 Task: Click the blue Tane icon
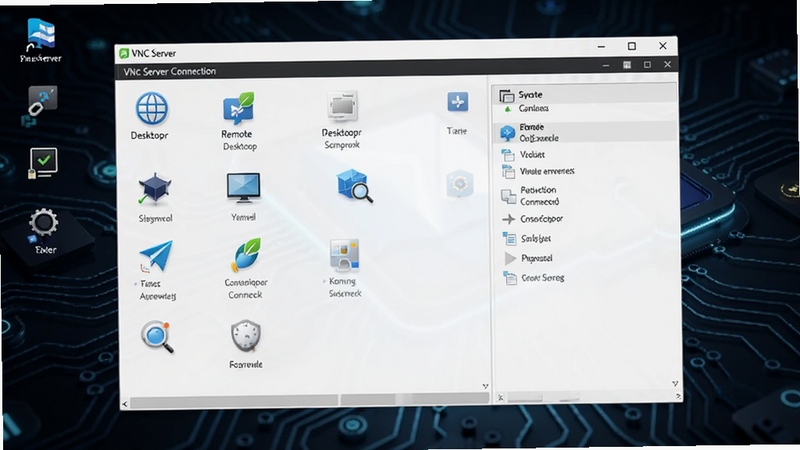click(x=458, y=102)
